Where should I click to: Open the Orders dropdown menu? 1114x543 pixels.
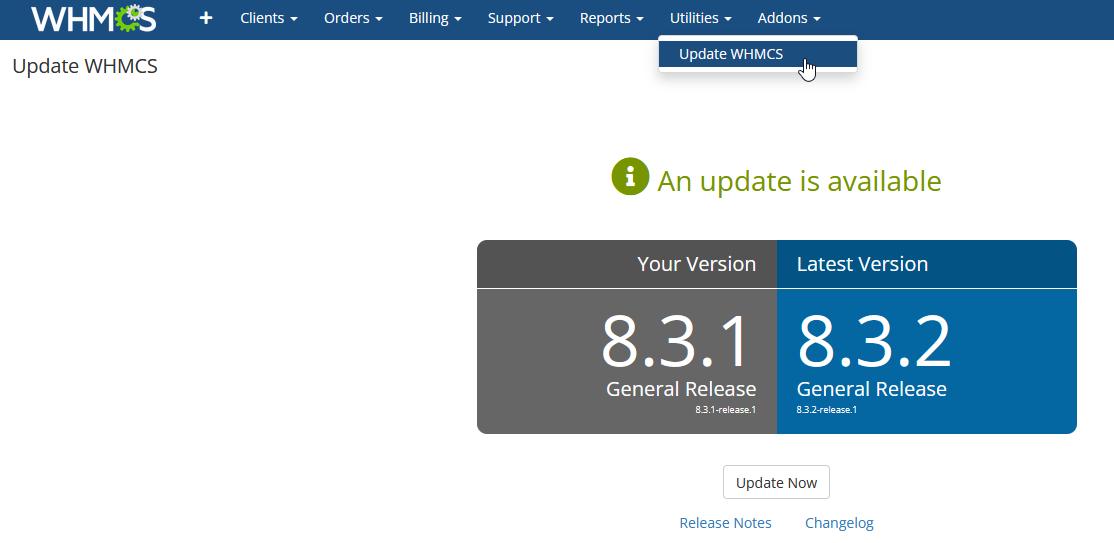pyautogui.click(x=353, y=18)
